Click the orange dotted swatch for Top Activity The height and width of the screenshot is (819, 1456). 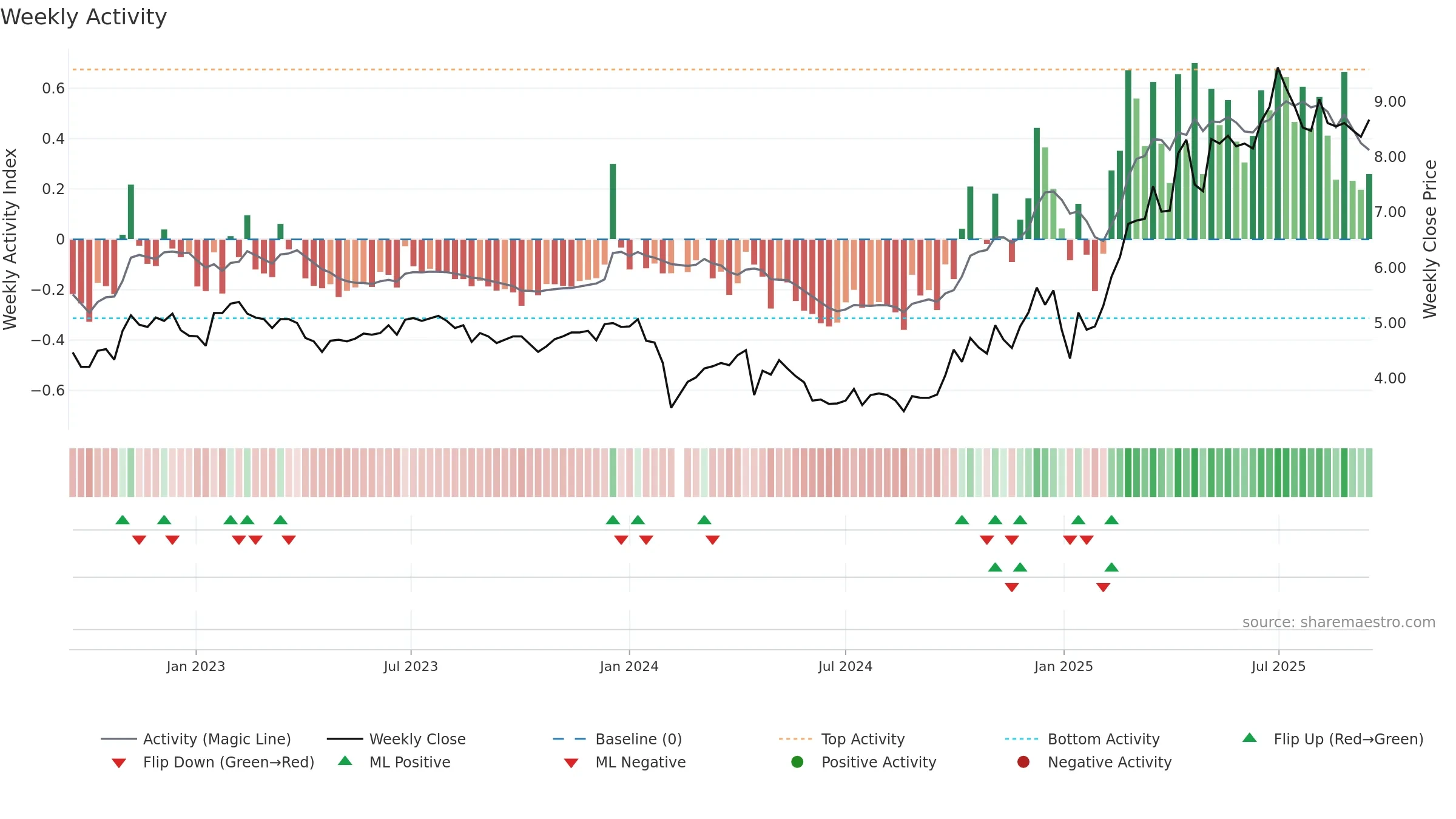[795, 739]
